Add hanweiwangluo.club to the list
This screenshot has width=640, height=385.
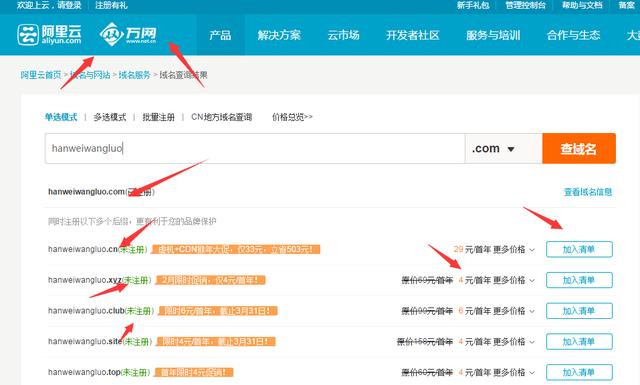[579, 311]
